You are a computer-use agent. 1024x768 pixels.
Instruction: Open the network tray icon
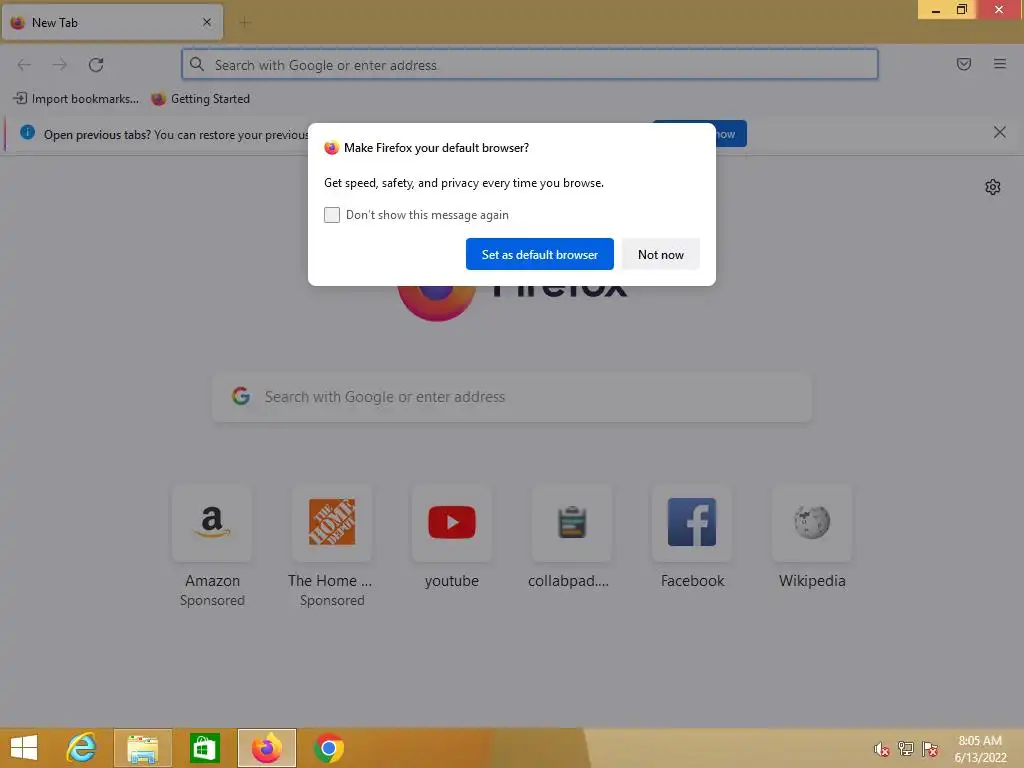click(905, 749)
